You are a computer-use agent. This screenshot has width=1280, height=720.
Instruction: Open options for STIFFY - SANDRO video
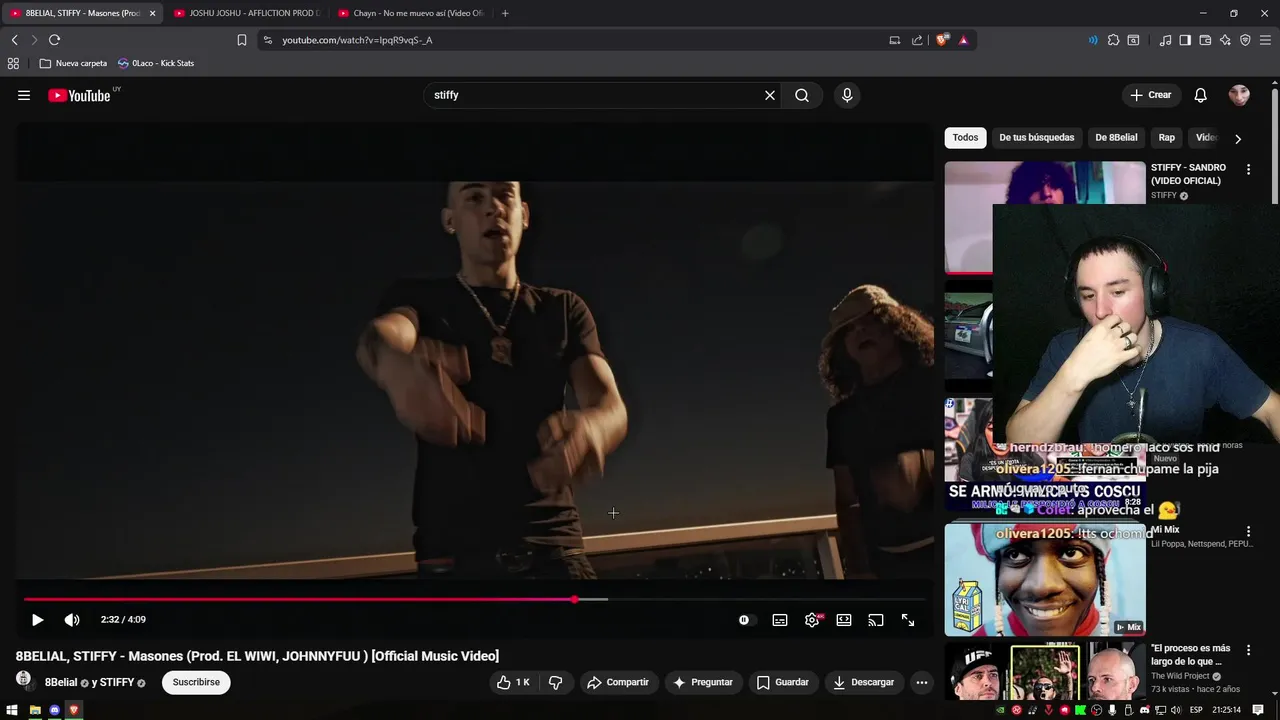1248,170
